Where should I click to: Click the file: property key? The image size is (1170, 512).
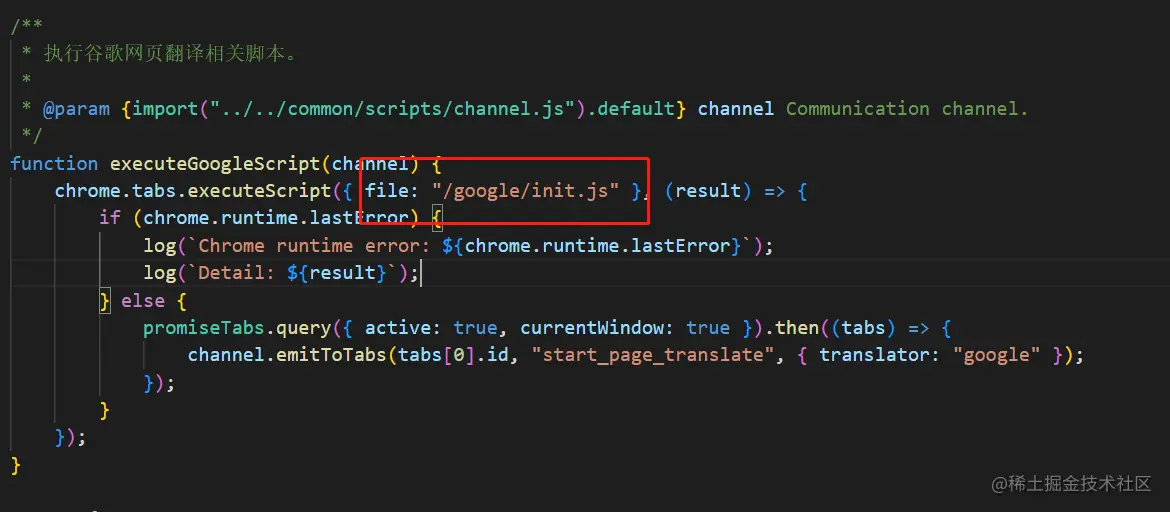(x=392, y=191)
